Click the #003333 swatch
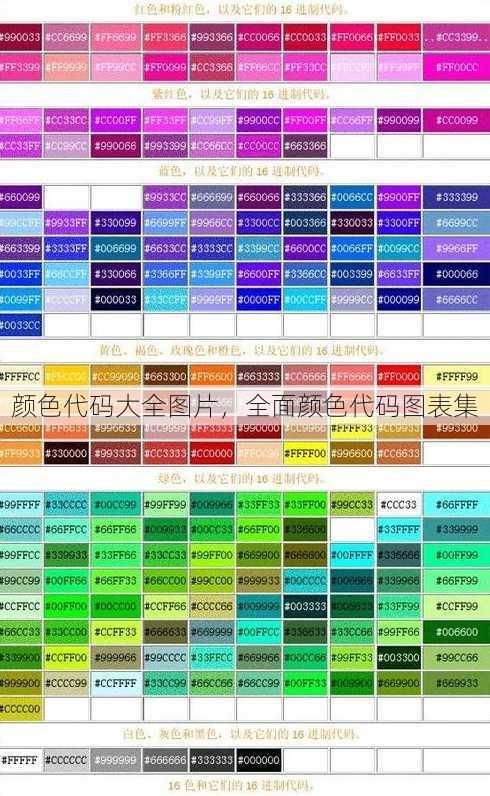 click(305, 607)
